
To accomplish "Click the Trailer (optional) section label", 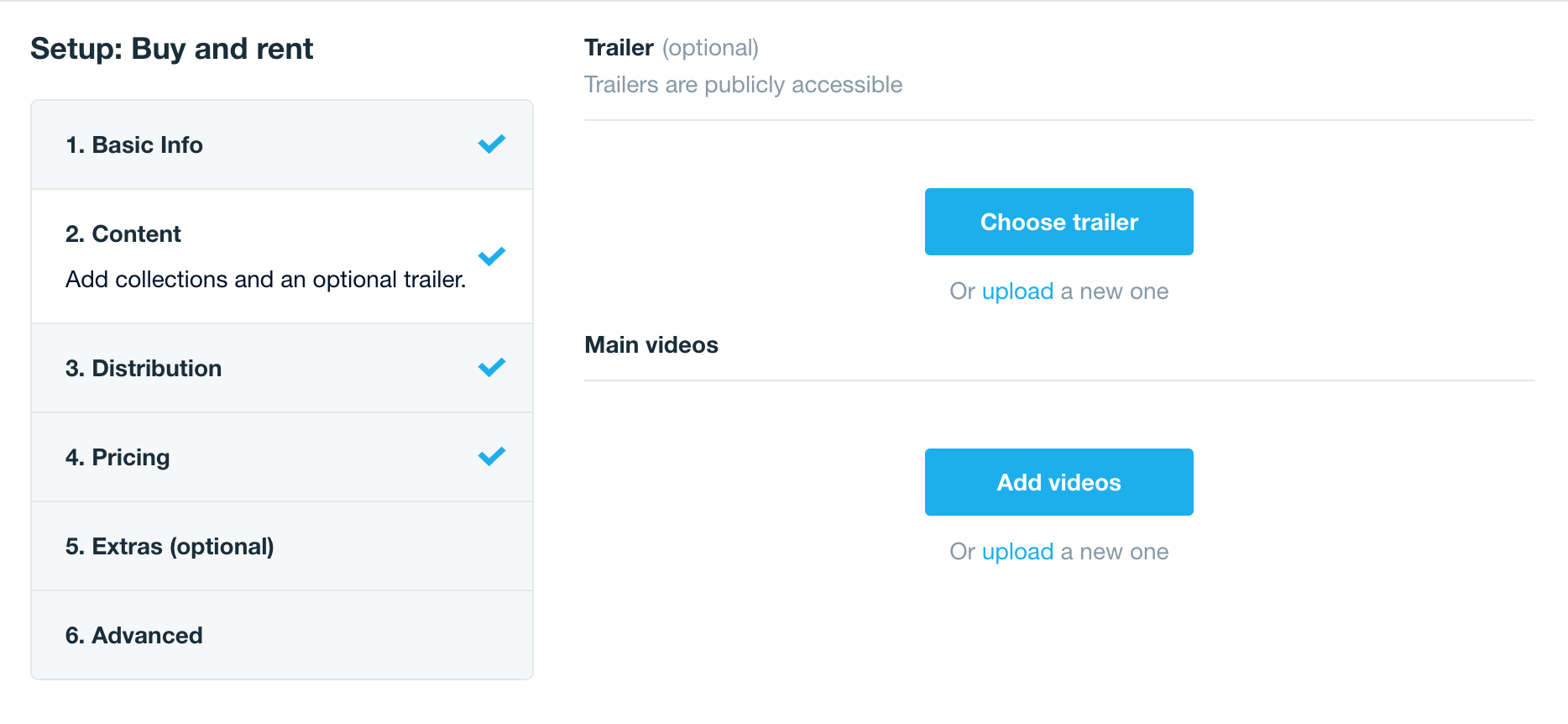I will click(671, 48).
